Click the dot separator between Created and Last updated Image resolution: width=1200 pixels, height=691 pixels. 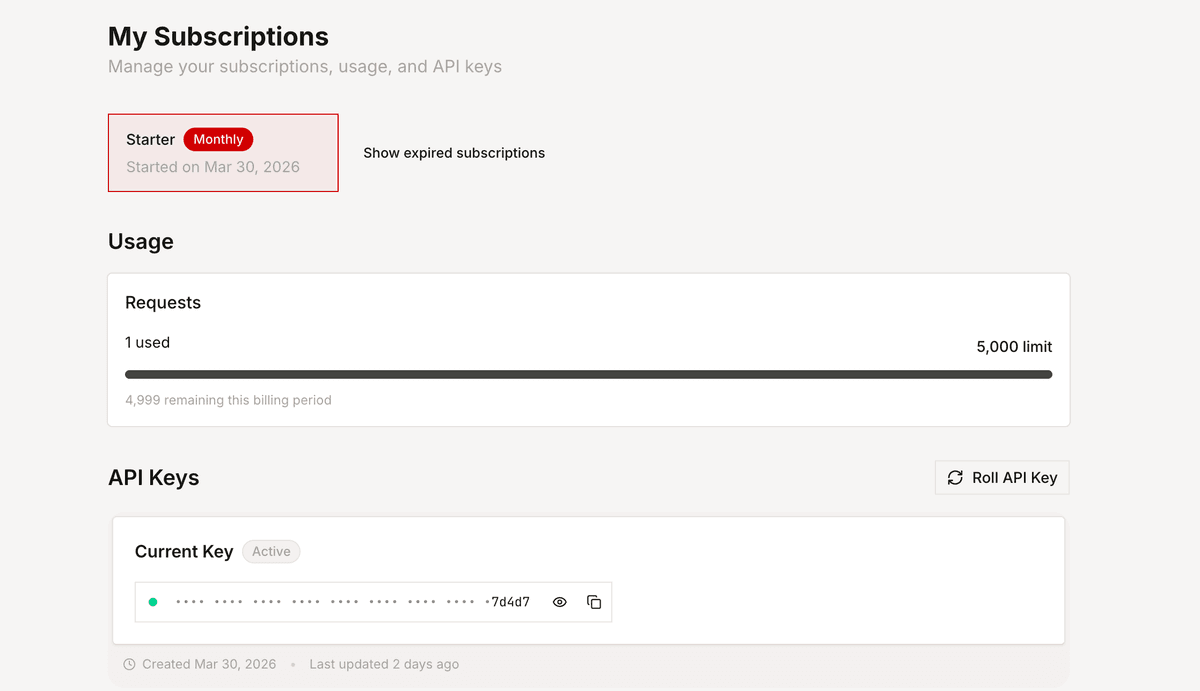[x=293, y=664]
